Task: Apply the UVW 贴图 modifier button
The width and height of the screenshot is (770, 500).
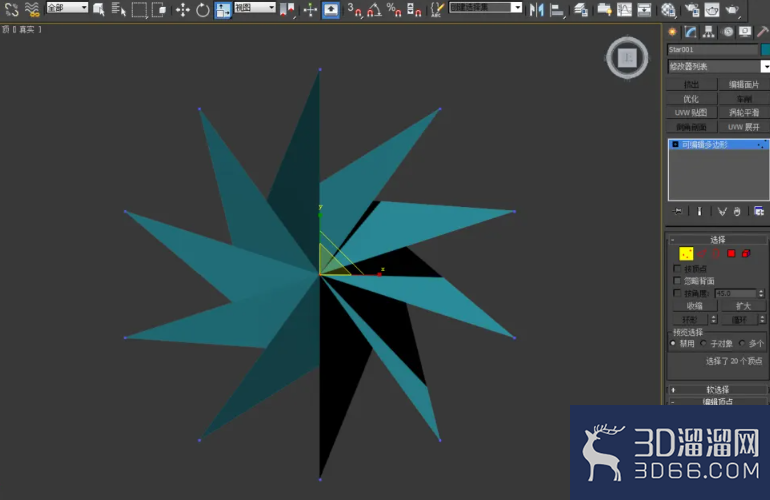Action: [x=691, y=112]
